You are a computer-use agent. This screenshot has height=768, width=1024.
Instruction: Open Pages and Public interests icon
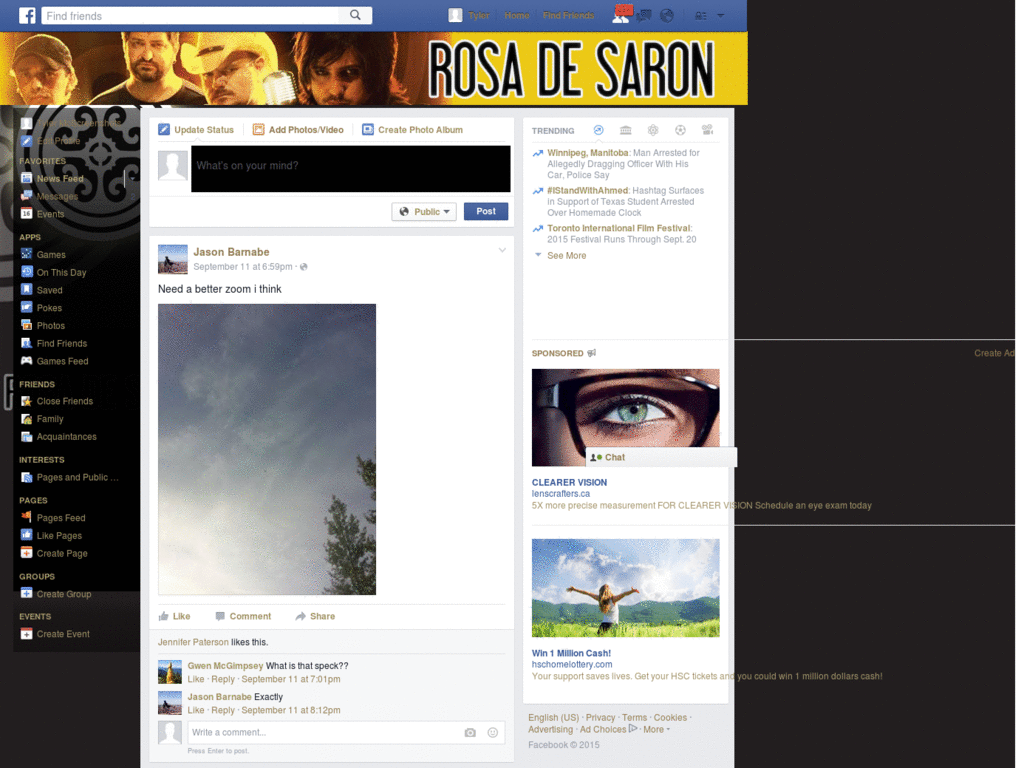coord(27,477)
